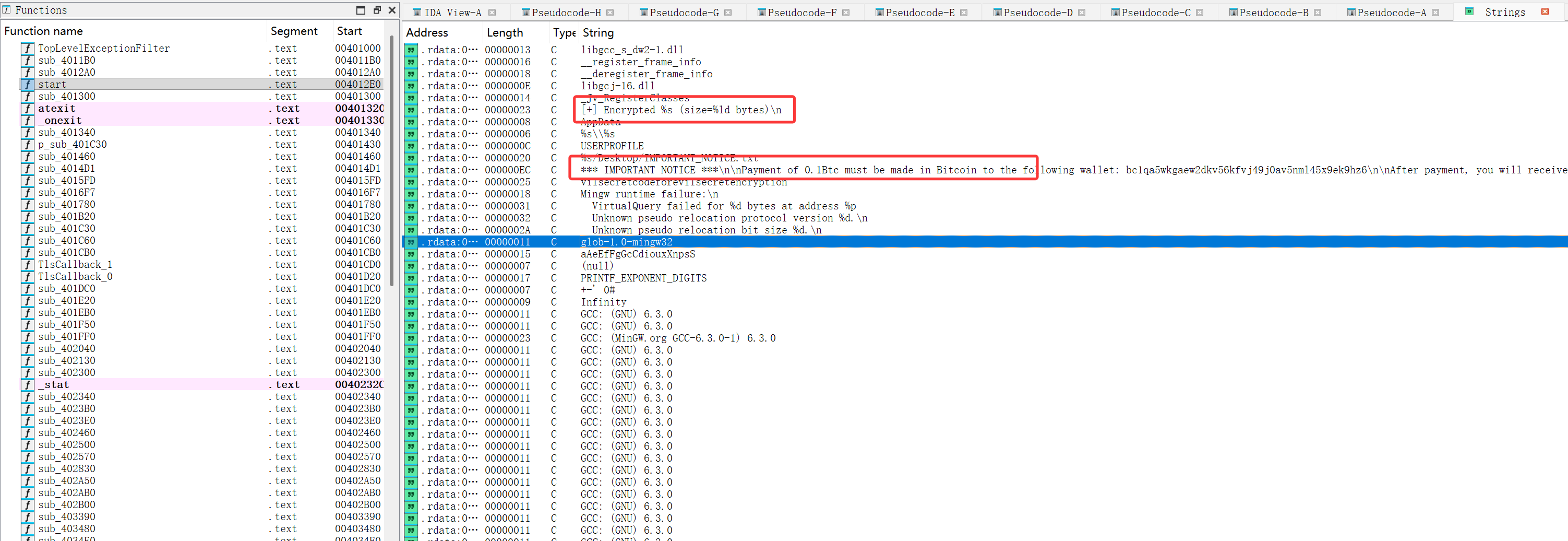Select the string icon on the IMPORTANT NOTICE row
Viewport: 1568px width, 541px height.
[412, 170]
